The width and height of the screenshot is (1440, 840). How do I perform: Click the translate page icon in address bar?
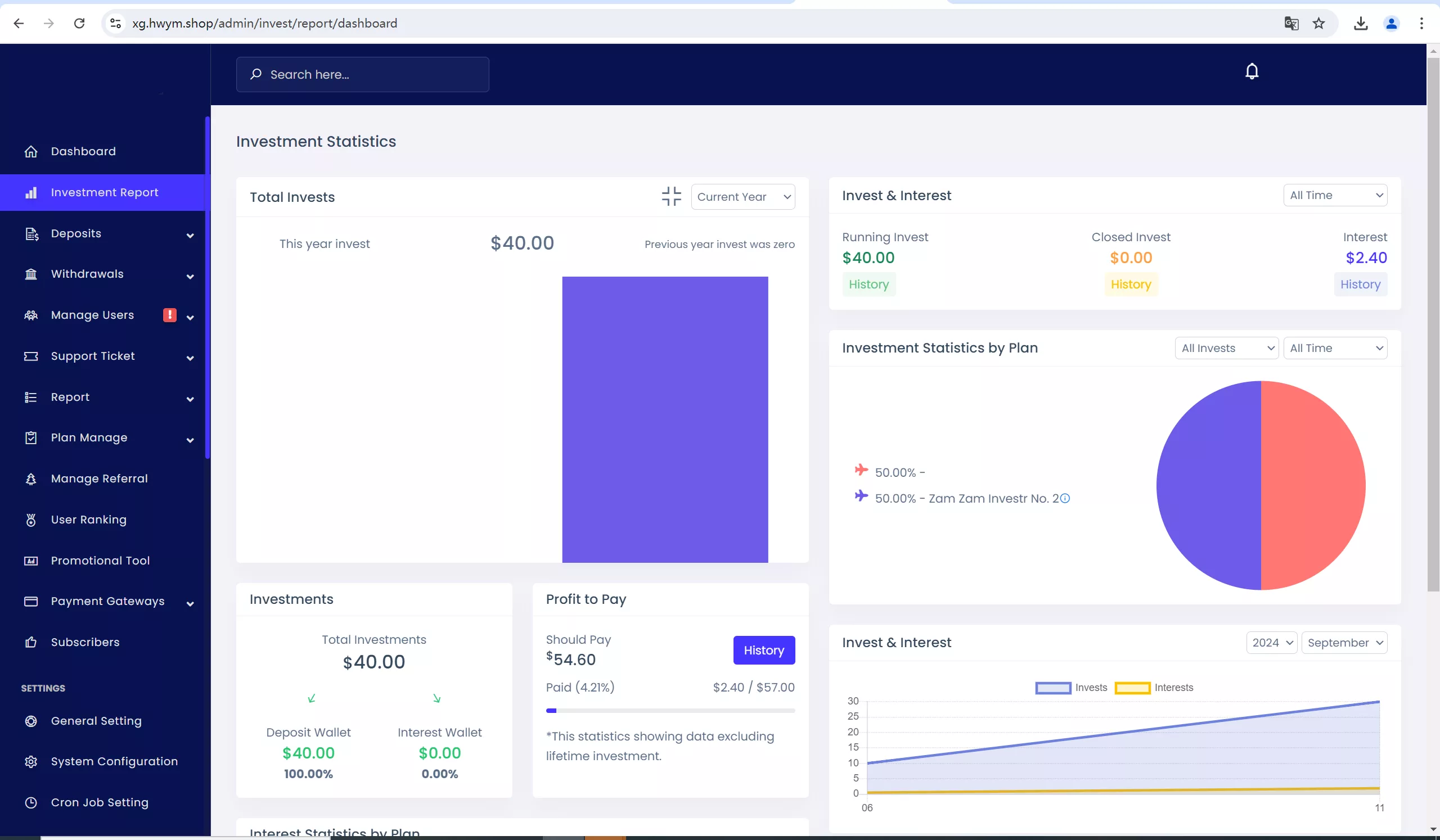click(1291, 24)
